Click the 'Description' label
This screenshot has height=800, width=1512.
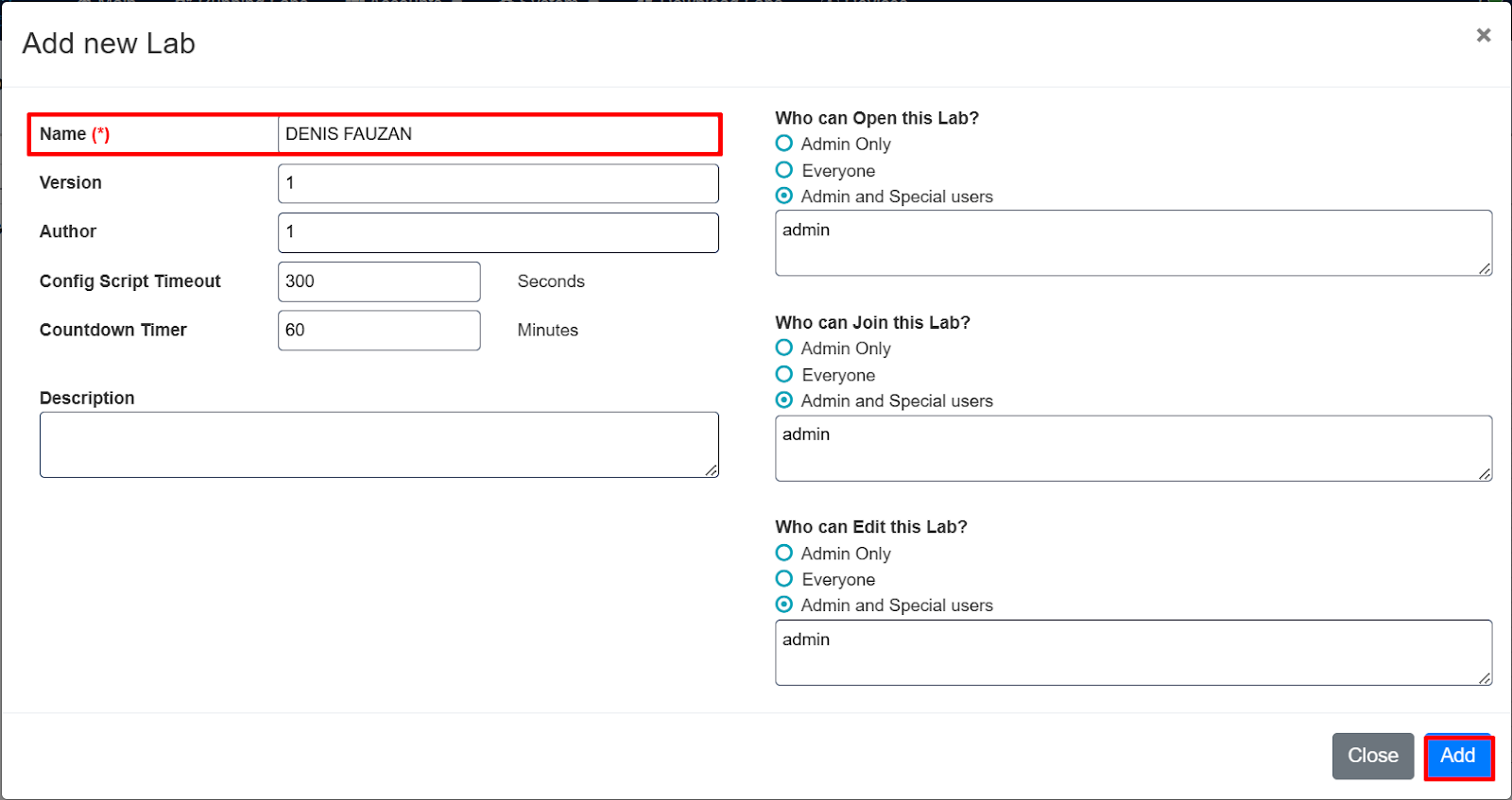[x=87, y=398]
